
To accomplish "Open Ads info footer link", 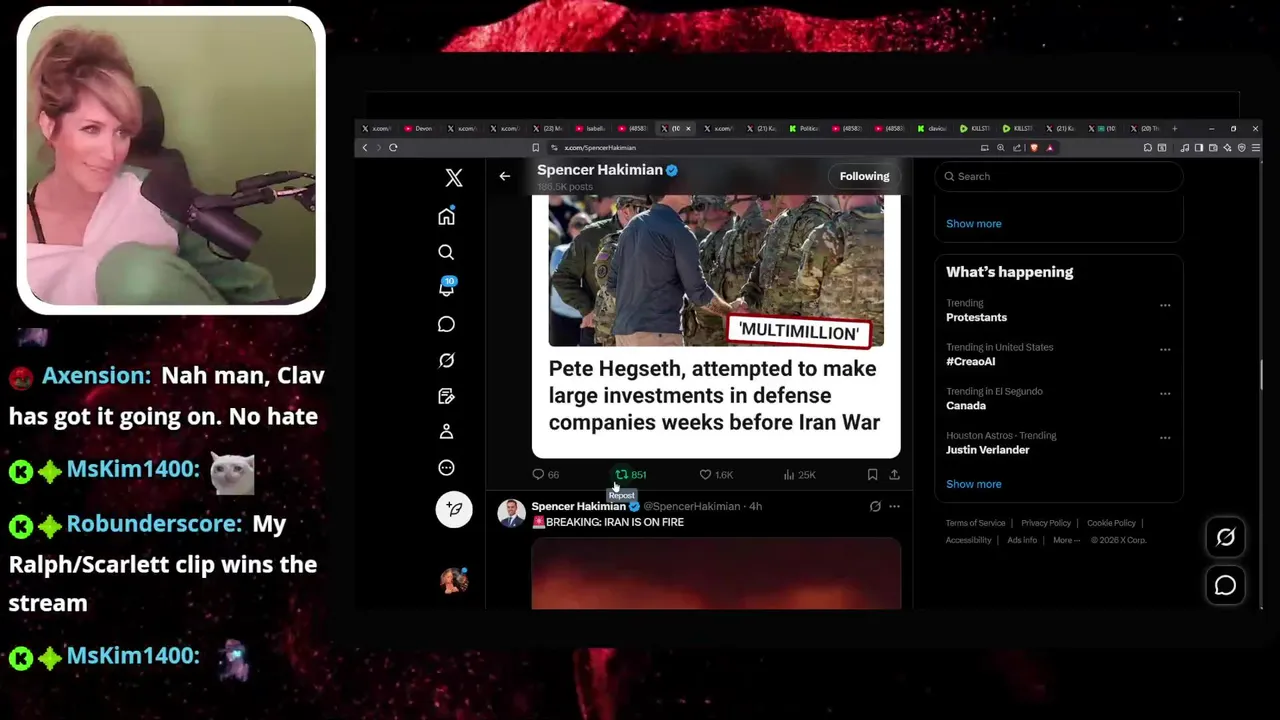I will (x=1022, y=540).
